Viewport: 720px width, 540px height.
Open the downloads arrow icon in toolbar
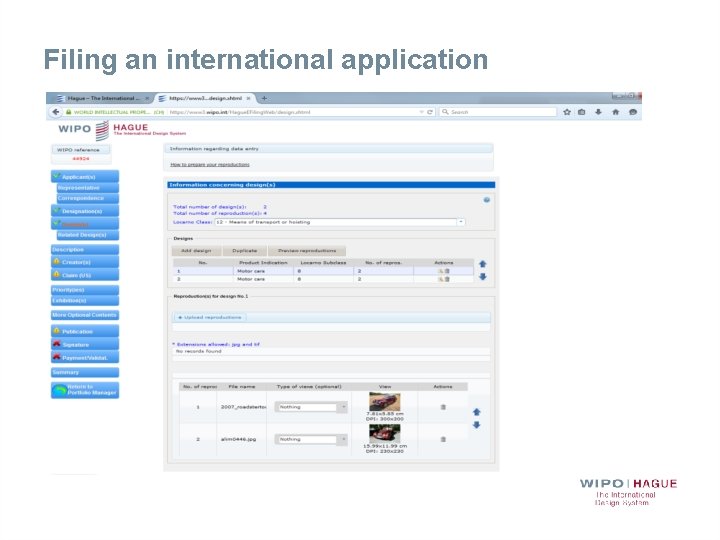(598, 112)
